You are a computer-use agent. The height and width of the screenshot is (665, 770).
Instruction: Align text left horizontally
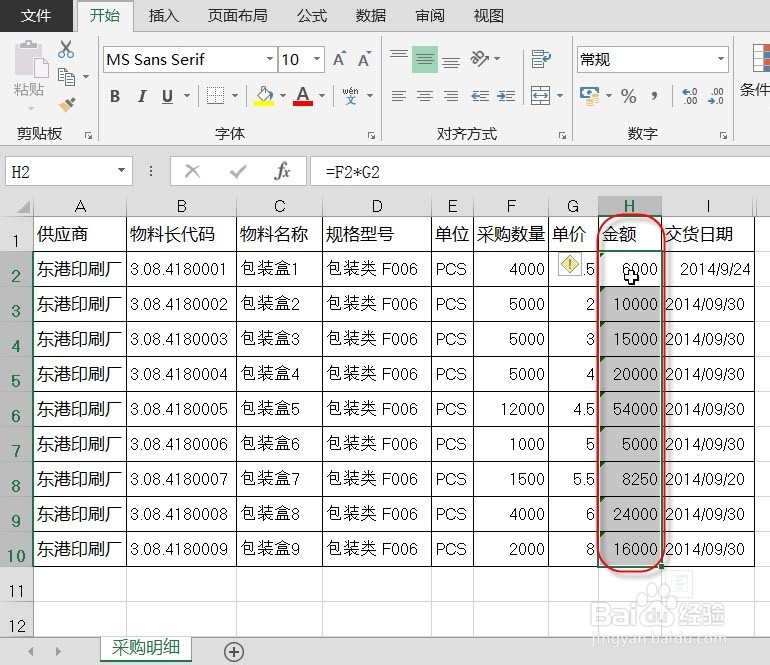point(399,96)
